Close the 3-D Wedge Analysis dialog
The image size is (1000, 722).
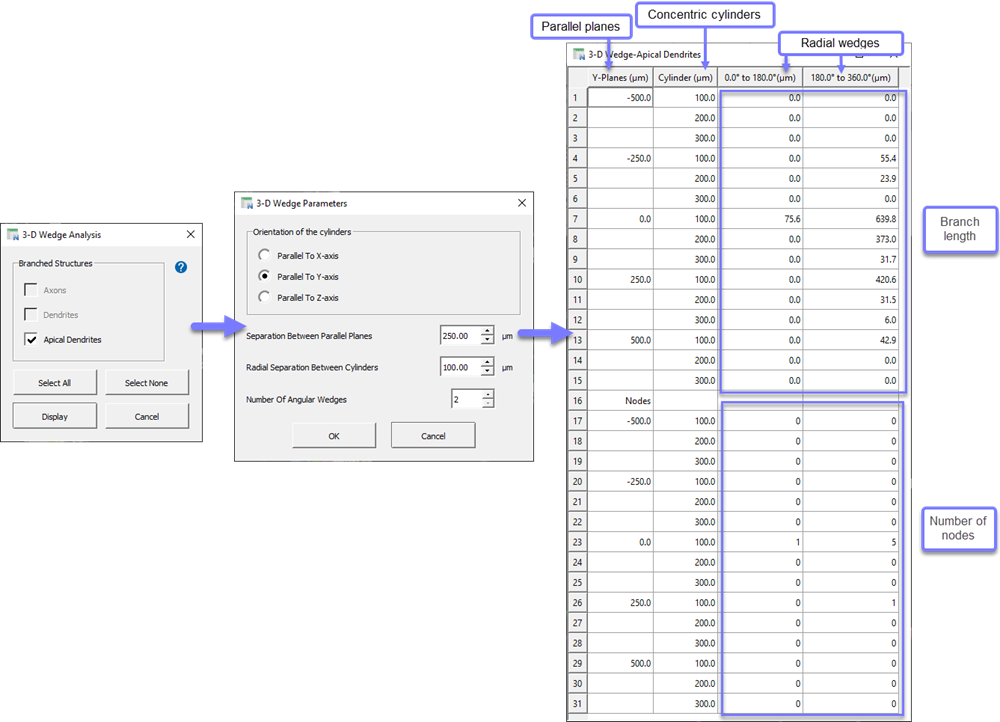click(x=190, y=235)
